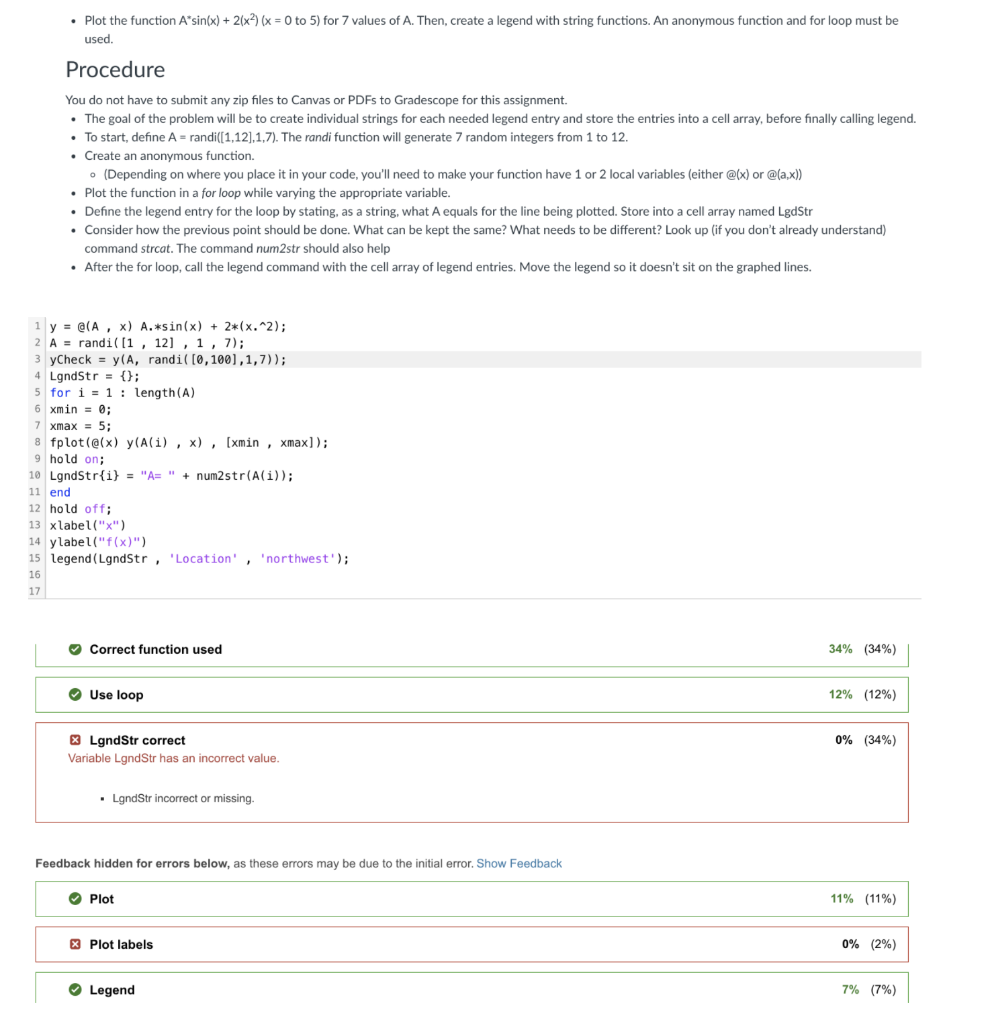
Task: Click the Show Feedback link
Action: pyautogui.click(x=519, y=863)
